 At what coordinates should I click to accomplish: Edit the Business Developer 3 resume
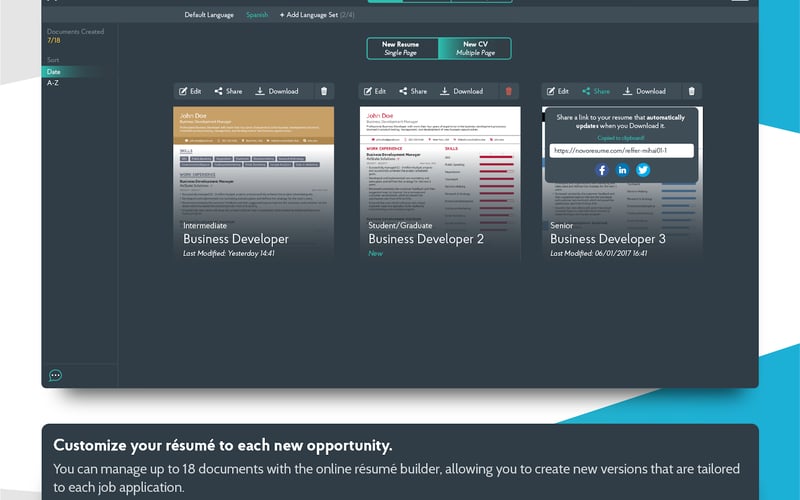coord(558,91)
